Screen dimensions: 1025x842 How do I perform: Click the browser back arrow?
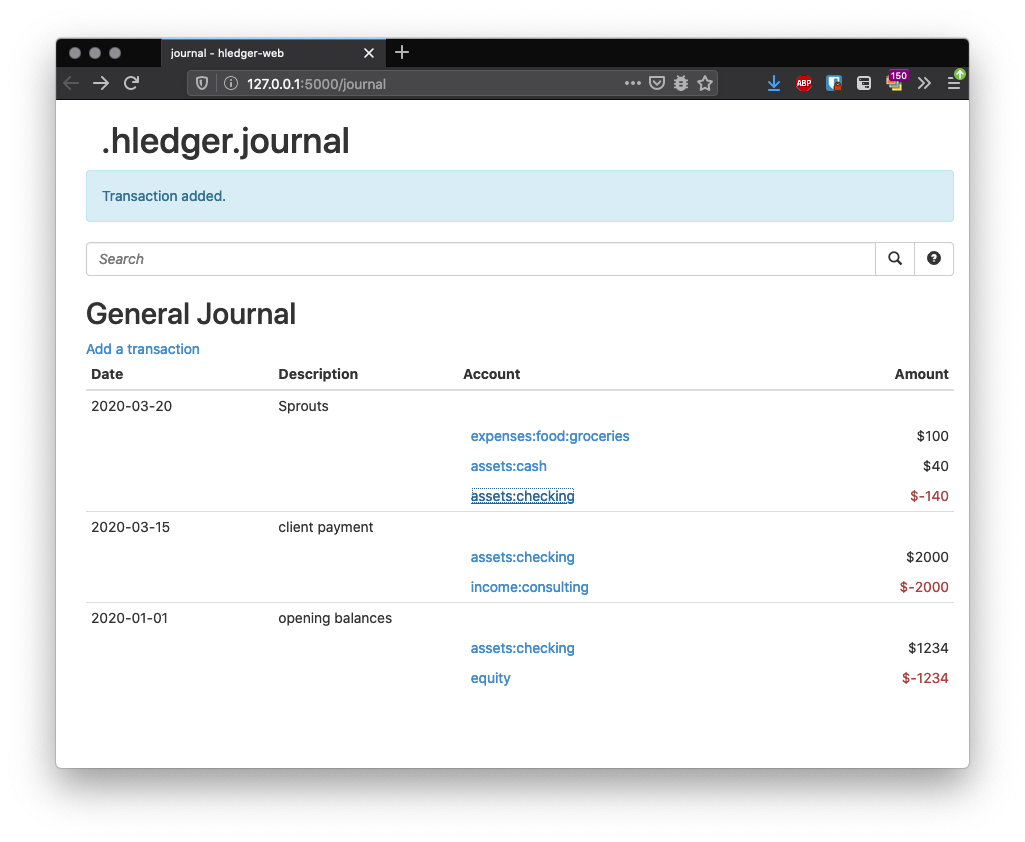[x=71, y=83]
